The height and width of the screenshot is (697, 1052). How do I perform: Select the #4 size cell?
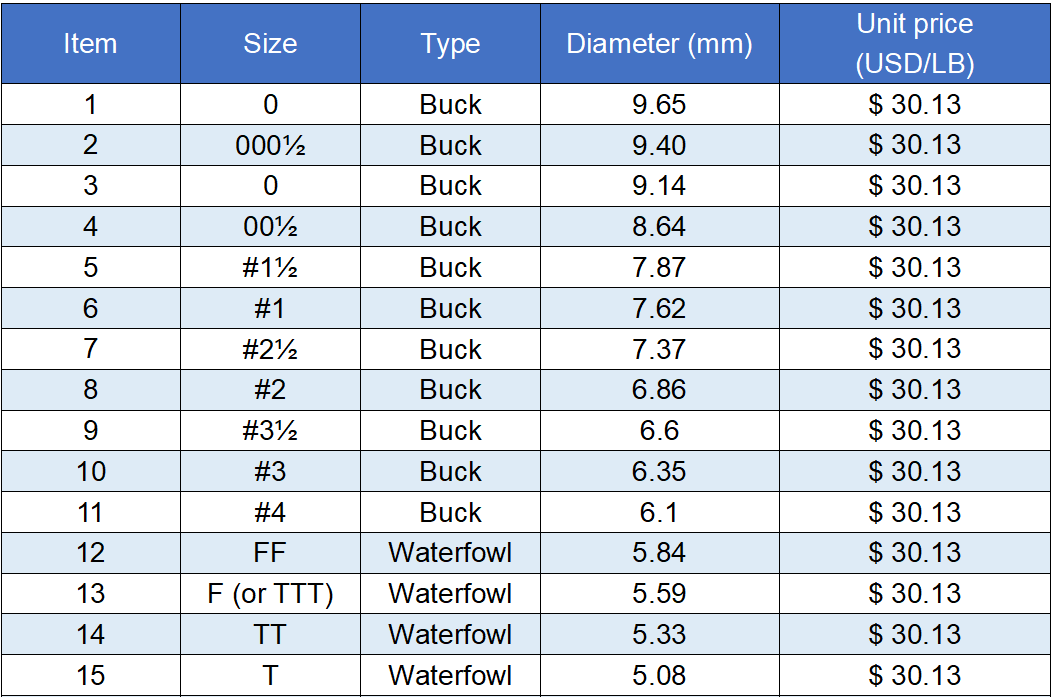[270, 513]
